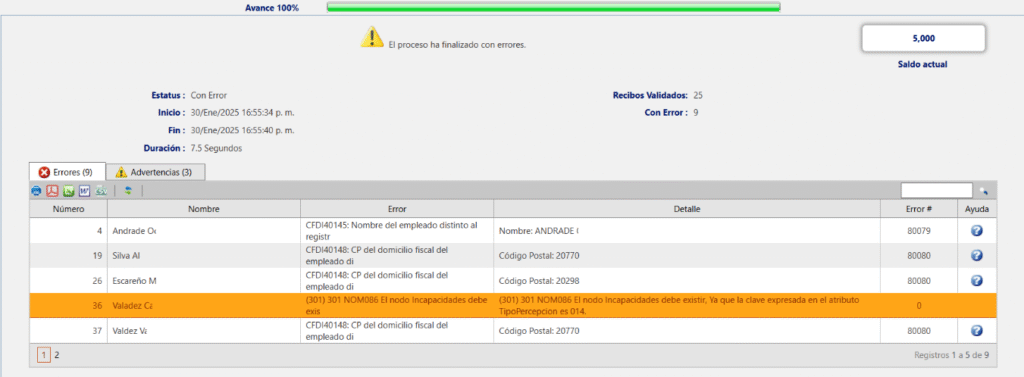
Task: Click the print icon in the toolbar
Action: click(37, 191)
